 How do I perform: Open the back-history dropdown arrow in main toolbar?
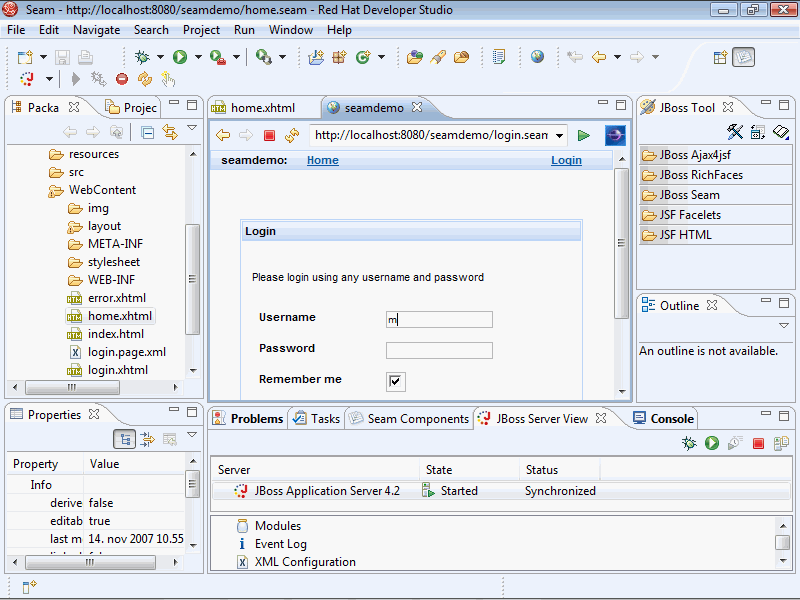(x=617, y=57)
